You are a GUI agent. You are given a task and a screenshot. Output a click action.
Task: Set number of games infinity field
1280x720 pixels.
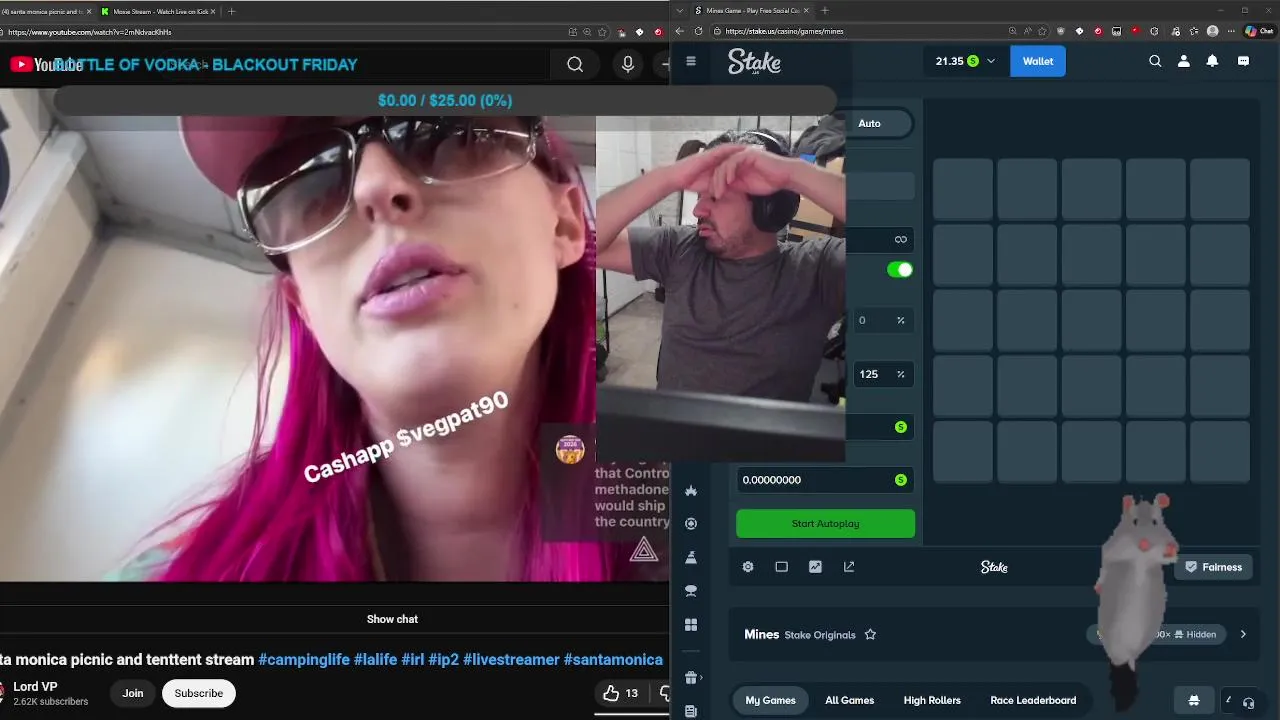(879, 240)
